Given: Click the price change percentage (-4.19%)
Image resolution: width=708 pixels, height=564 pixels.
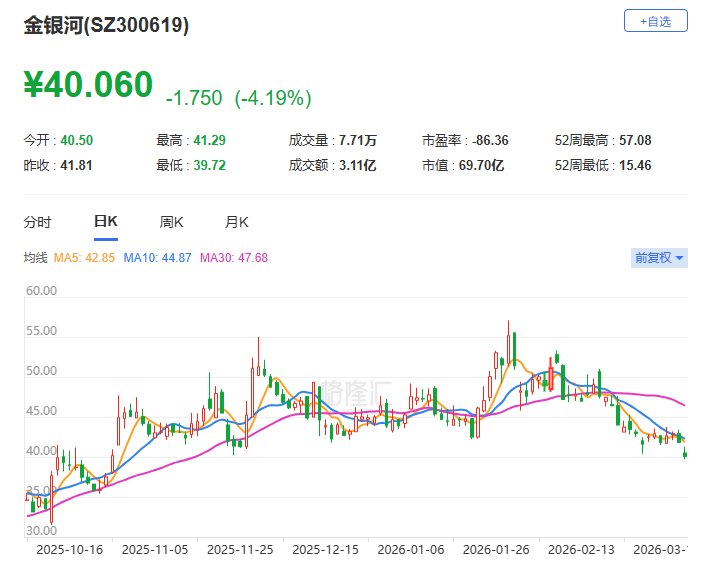Looking at the screenshot, I should point(272,98).
